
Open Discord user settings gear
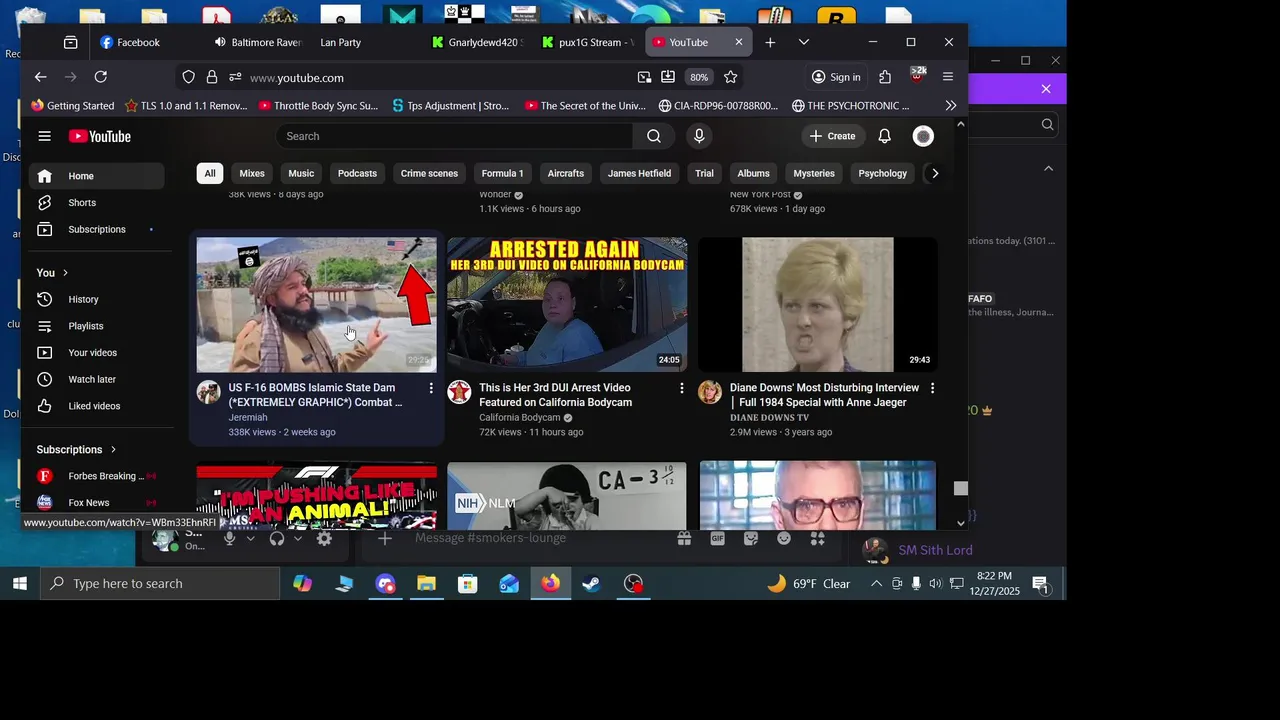click(324, 539)
